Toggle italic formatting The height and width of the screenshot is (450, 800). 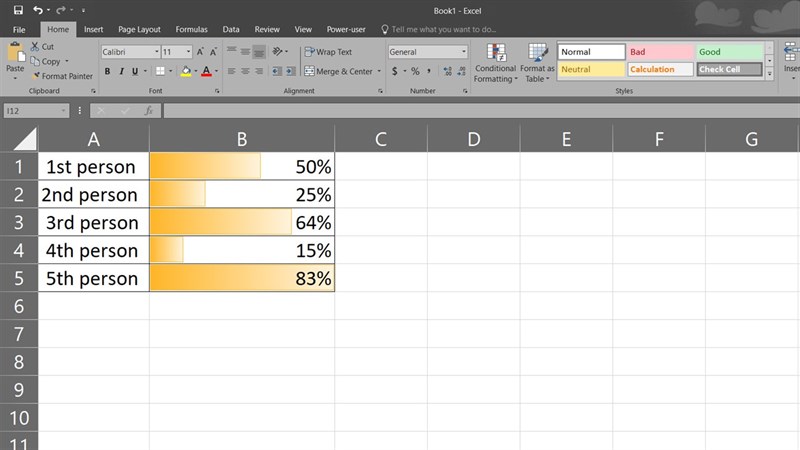point(121,71)
